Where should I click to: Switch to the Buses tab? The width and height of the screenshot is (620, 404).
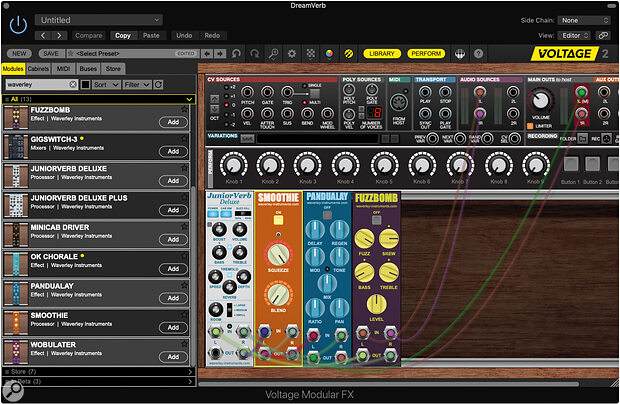click(x=88, y=69)
